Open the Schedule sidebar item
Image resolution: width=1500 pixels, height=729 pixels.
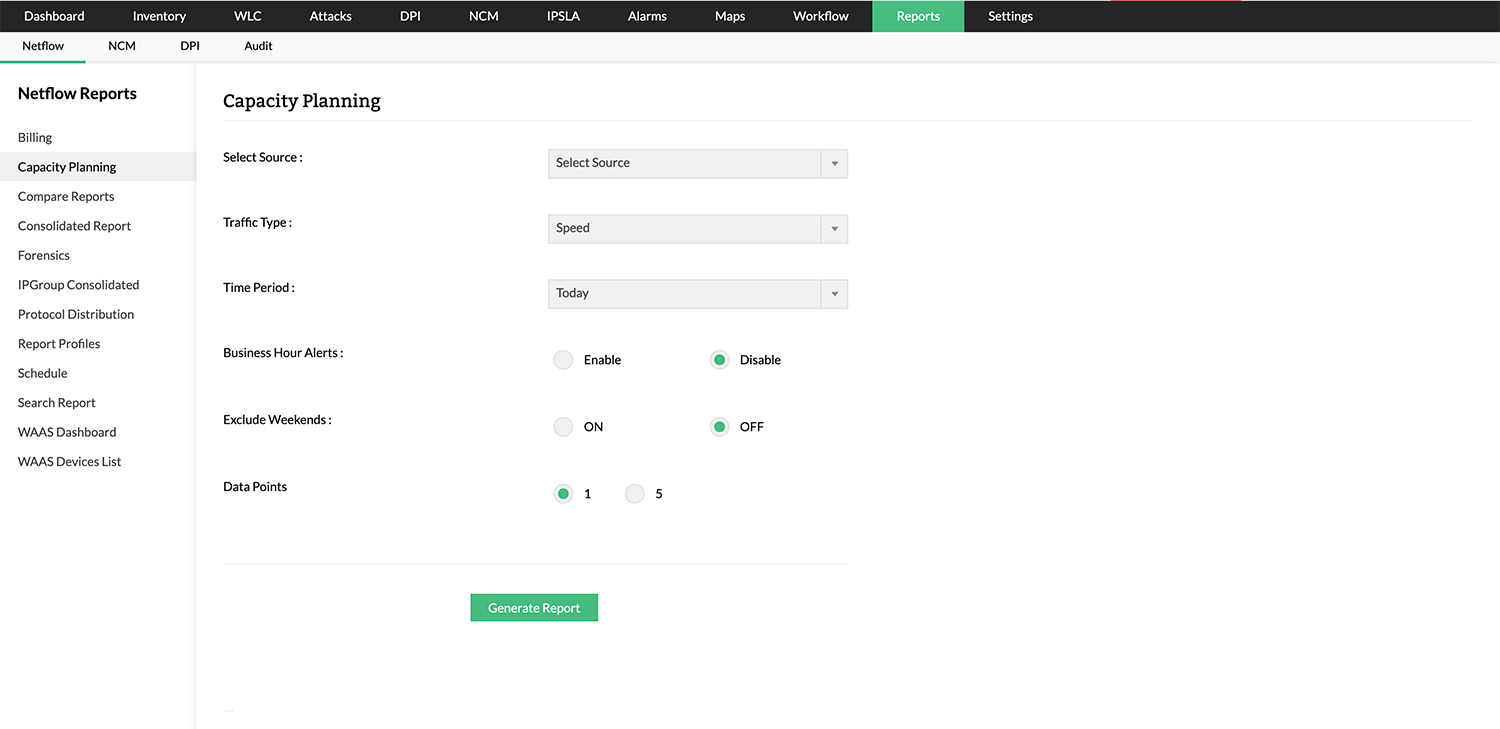coord(43,374)
